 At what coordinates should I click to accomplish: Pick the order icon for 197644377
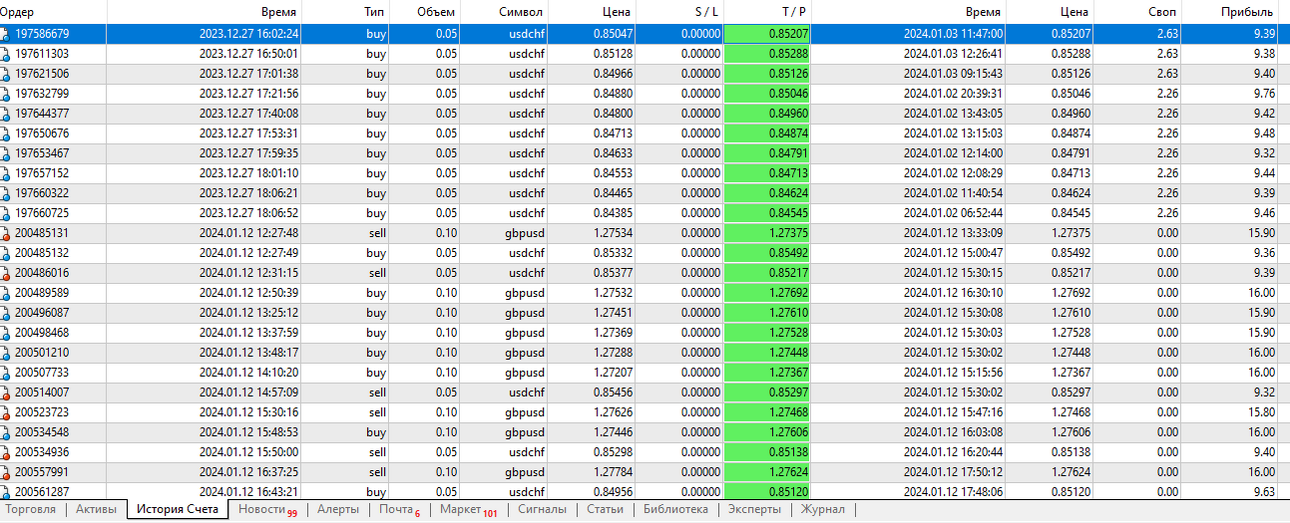coord(5,114)
